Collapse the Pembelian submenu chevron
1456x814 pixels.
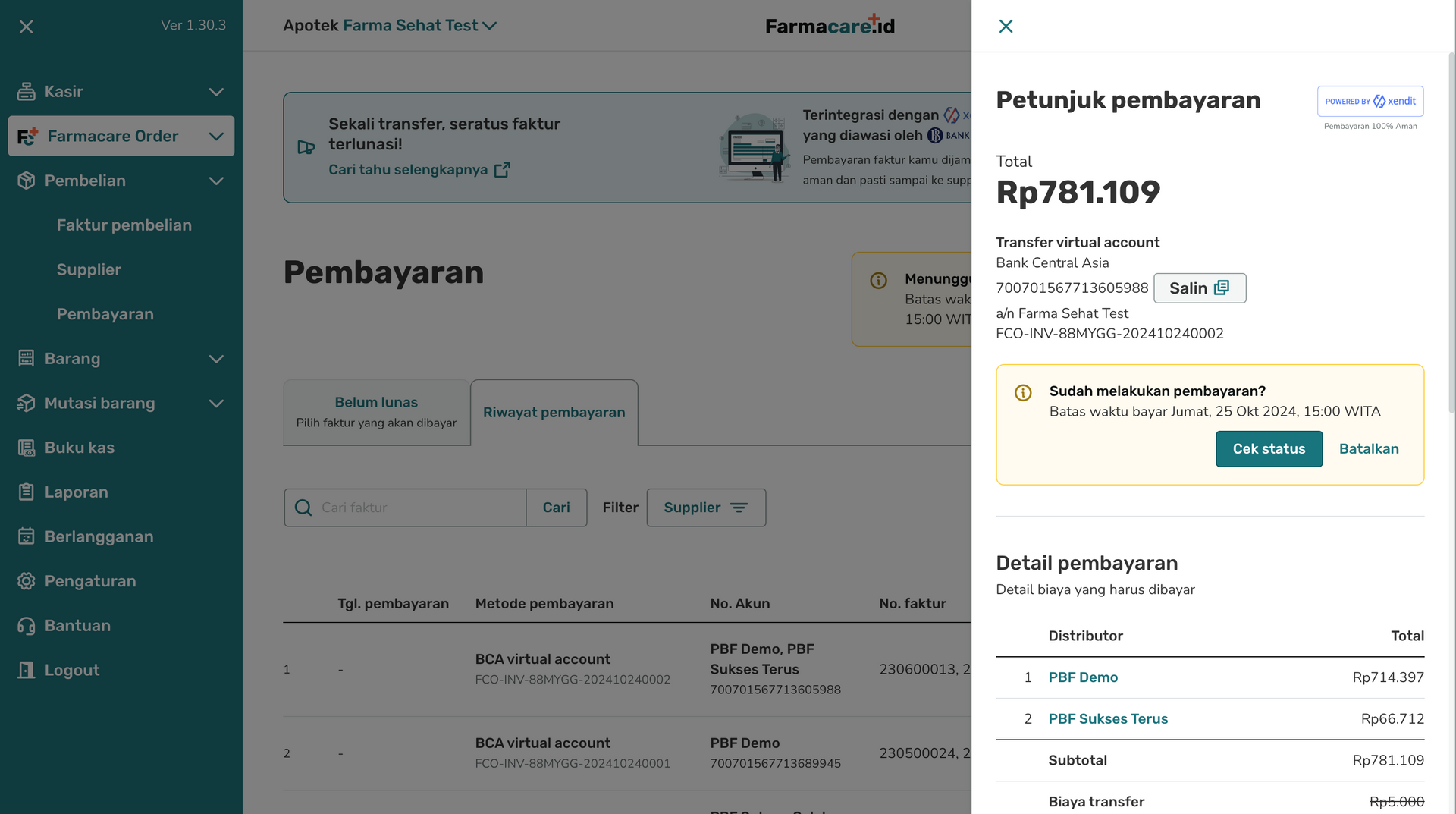click(216, 181)
